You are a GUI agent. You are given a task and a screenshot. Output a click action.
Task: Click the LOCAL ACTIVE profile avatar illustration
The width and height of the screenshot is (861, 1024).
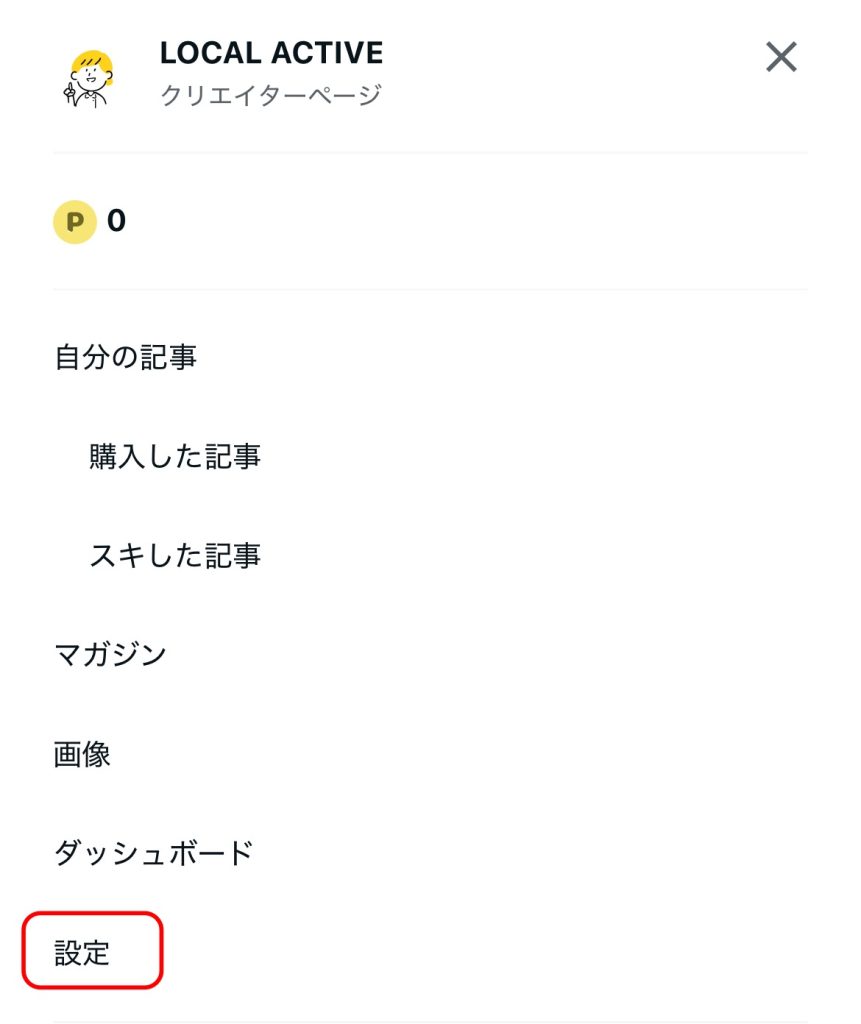tap(89, 78)
